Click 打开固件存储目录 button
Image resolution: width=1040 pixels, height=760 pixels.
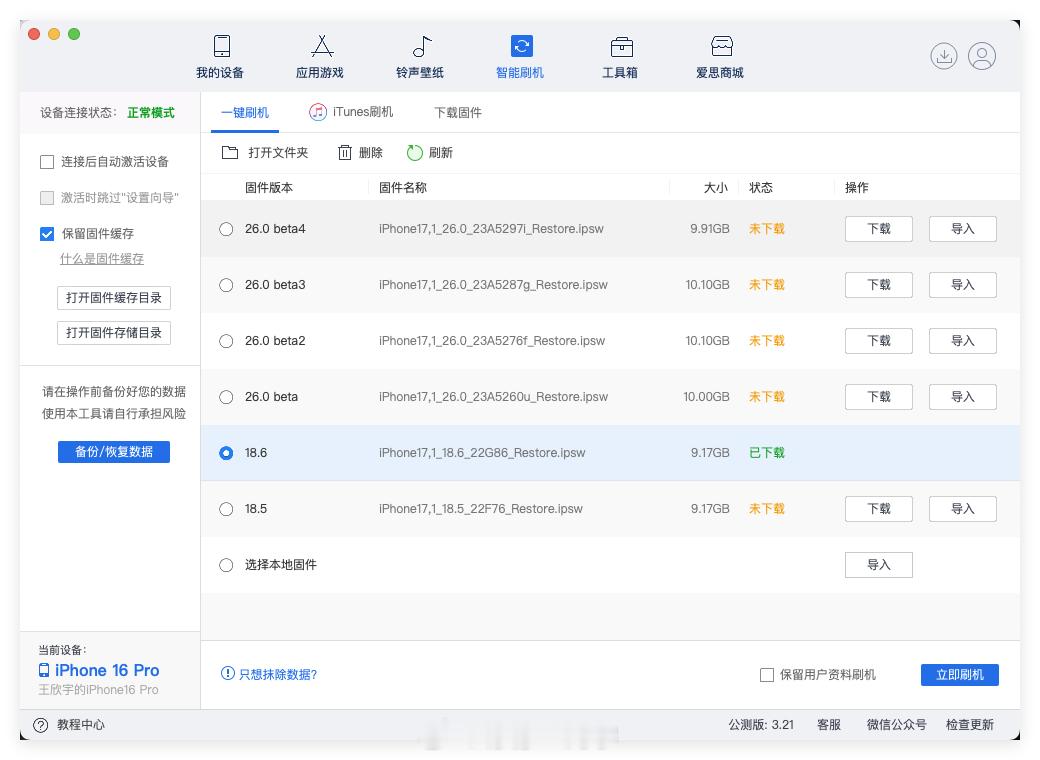tap(114, 333)
